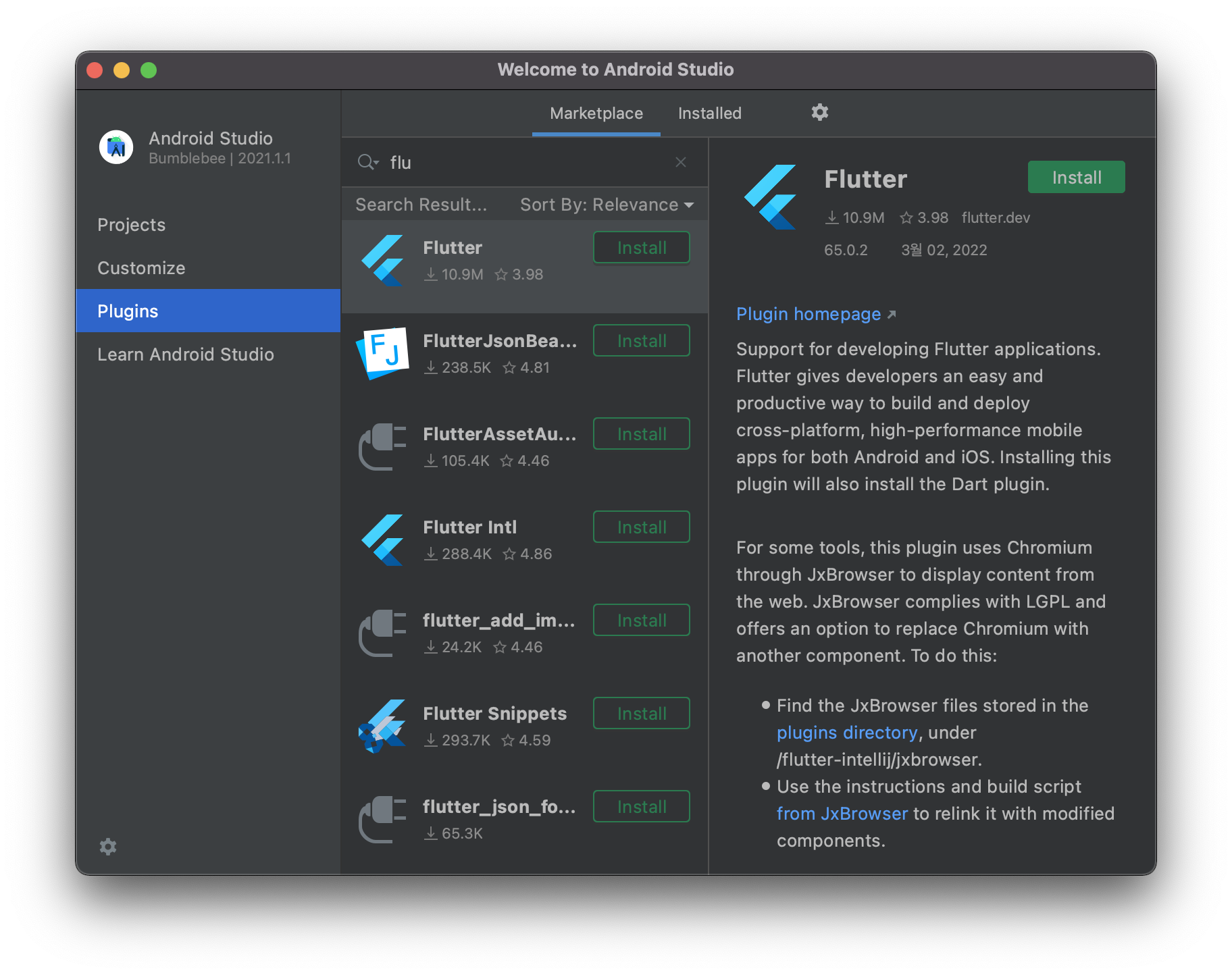Click the flutter_add_im plug icon
Image resolution: width=1232 pixels, height=975 pixels.
[383, 633]
